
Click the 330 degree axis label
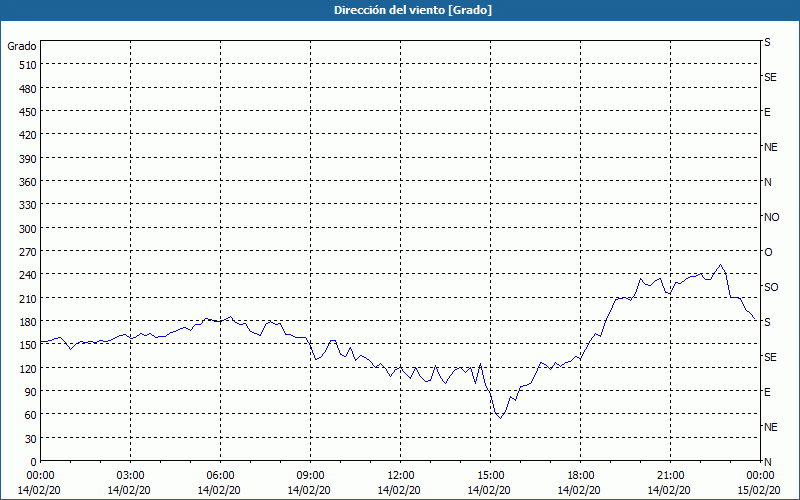[x=28, y=205]
